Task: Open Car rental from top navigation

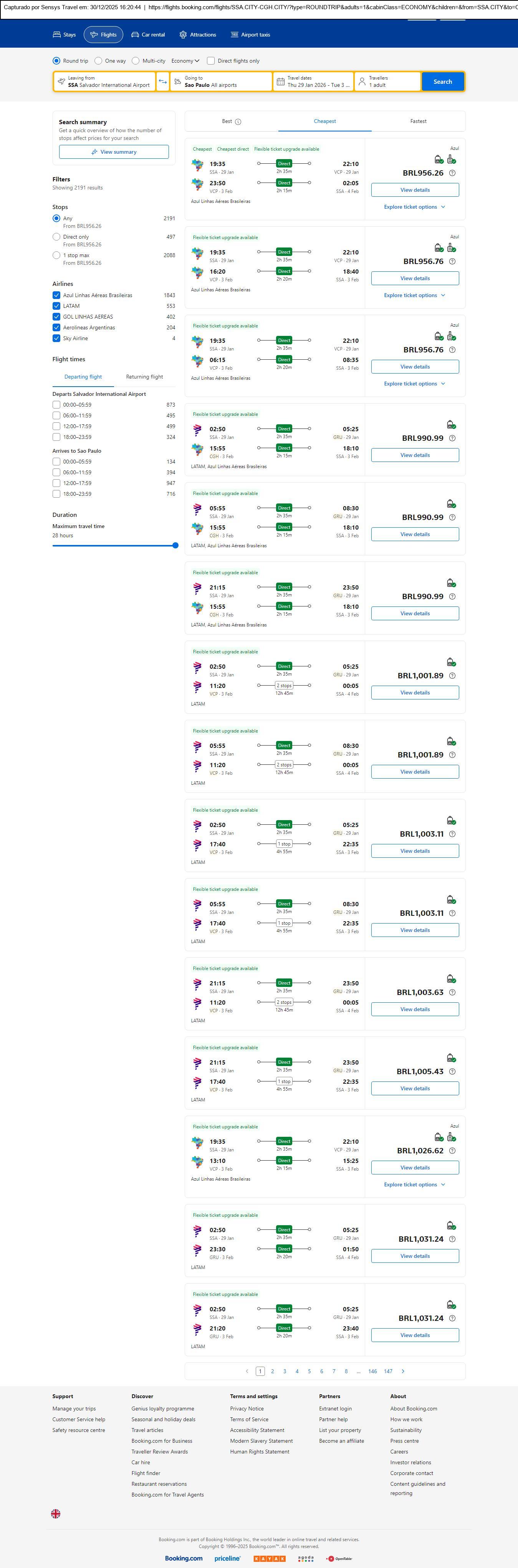Action: pyautogui.click(x=148, y=35)
